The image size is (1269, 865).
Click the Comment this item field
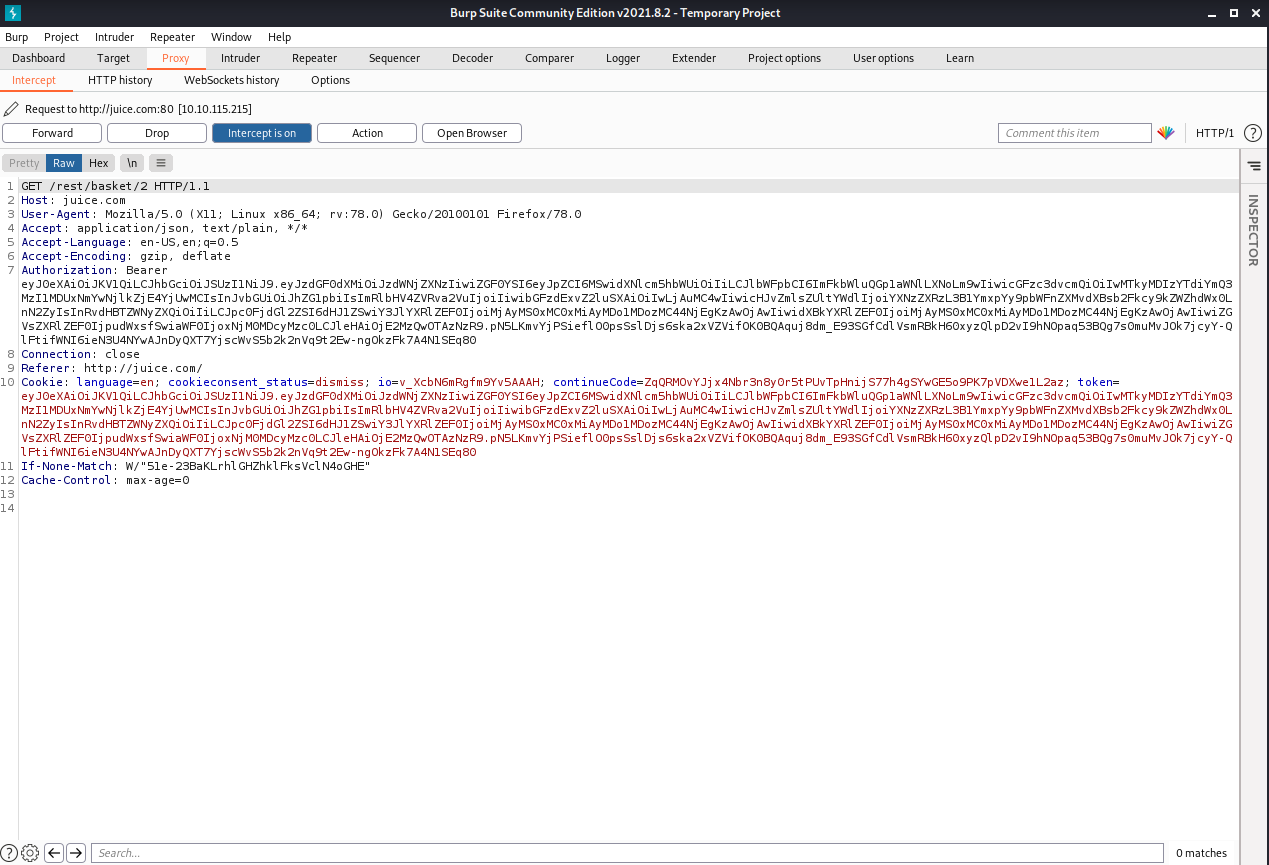pyautogui.click(x=1075, y=133)
